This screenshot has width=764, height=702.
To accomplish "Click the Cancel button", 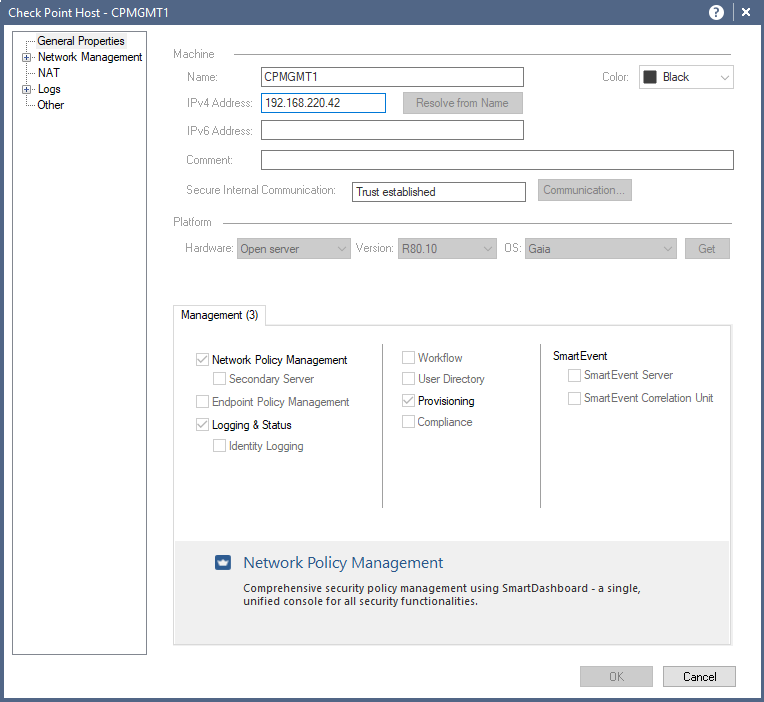I will [x=699, y=676].
